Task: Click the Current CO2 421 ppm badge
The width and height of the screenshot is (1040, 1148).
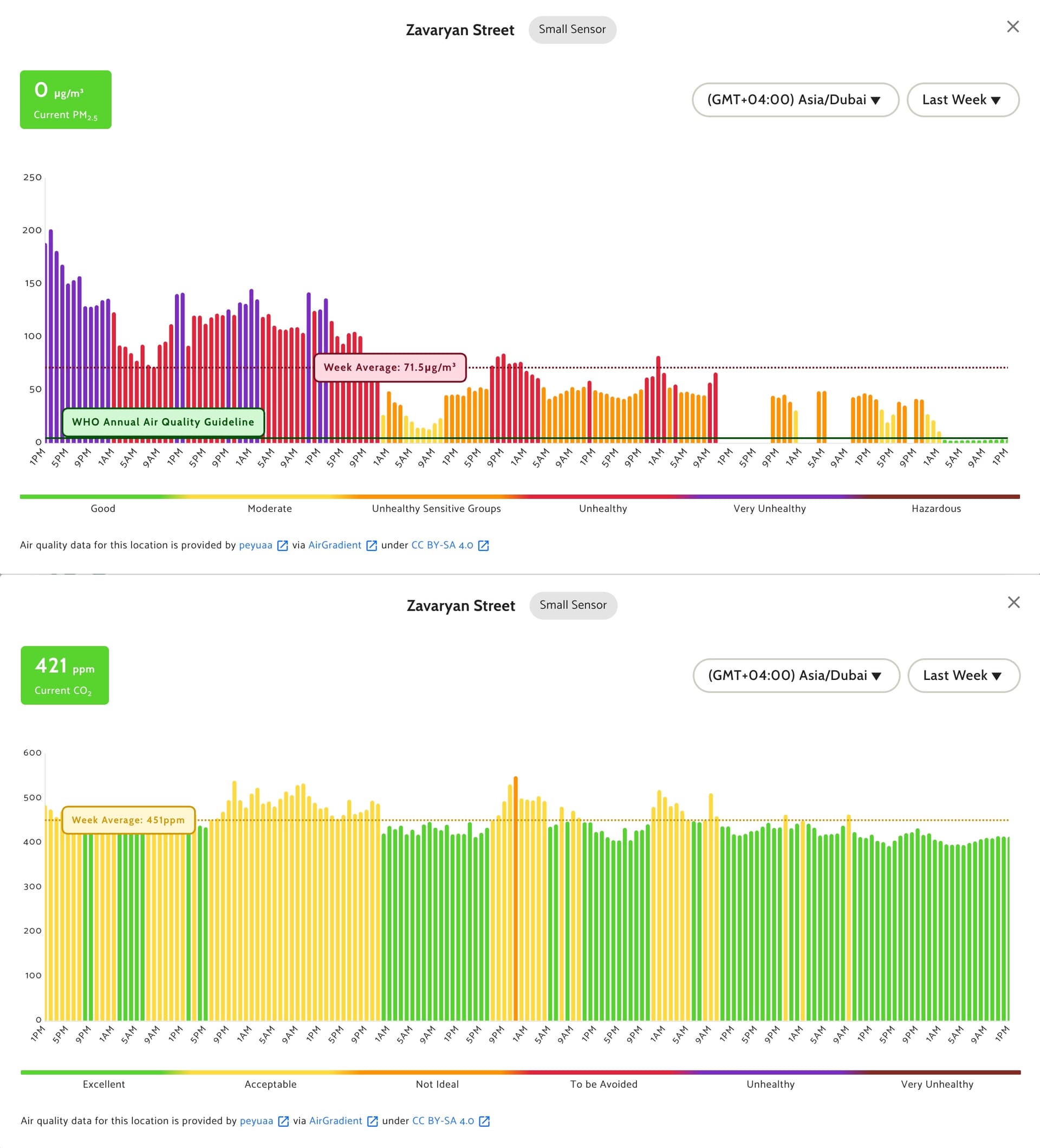Action: tap(65, 676)
